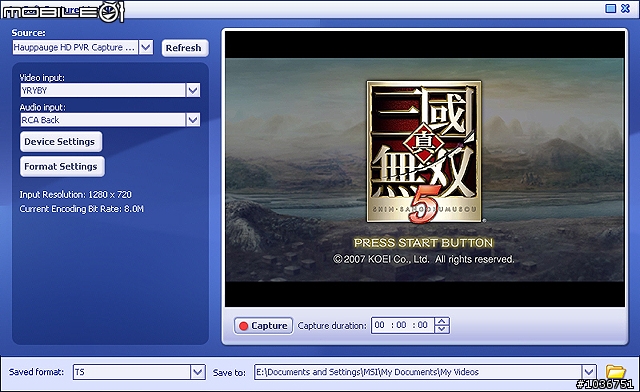Select the TS saved format field
640x392 pixels.
[132, 372]
